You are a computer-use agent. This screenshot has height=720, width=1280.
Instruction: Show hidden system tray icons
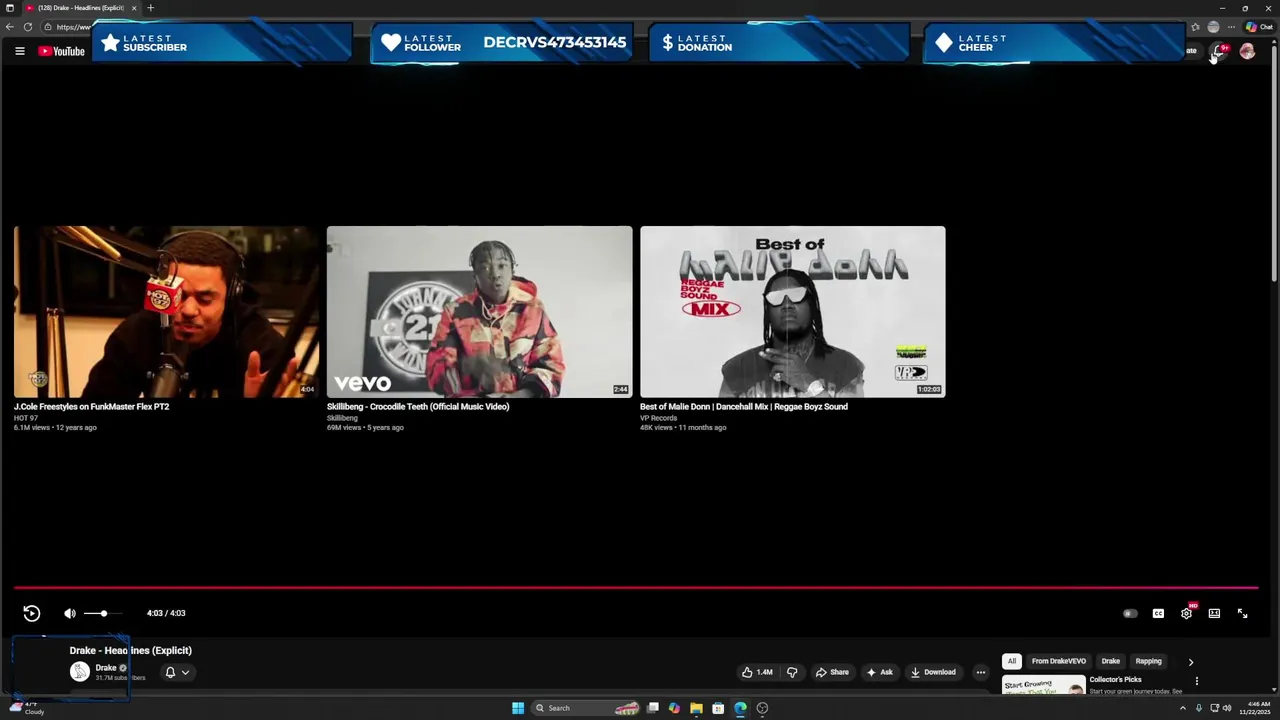pos(1182,708)
